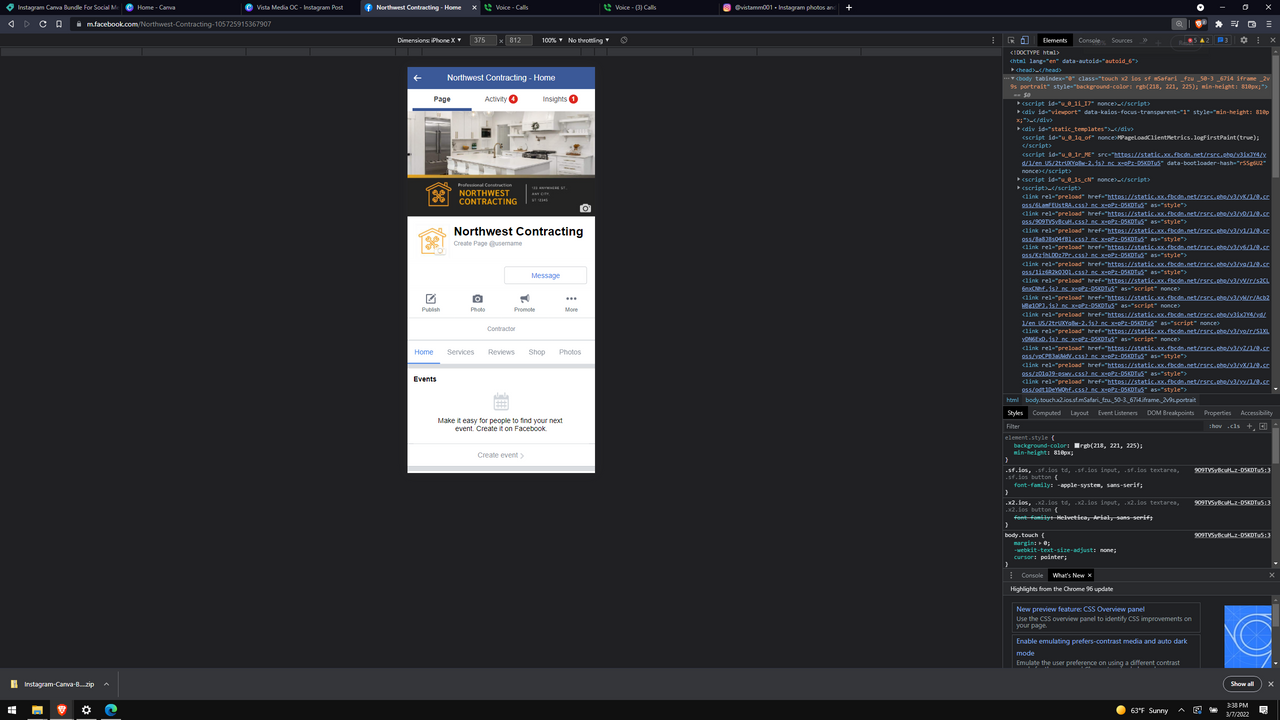
Task: Open the Brave Shields icon
Action: click(1201, 23)
